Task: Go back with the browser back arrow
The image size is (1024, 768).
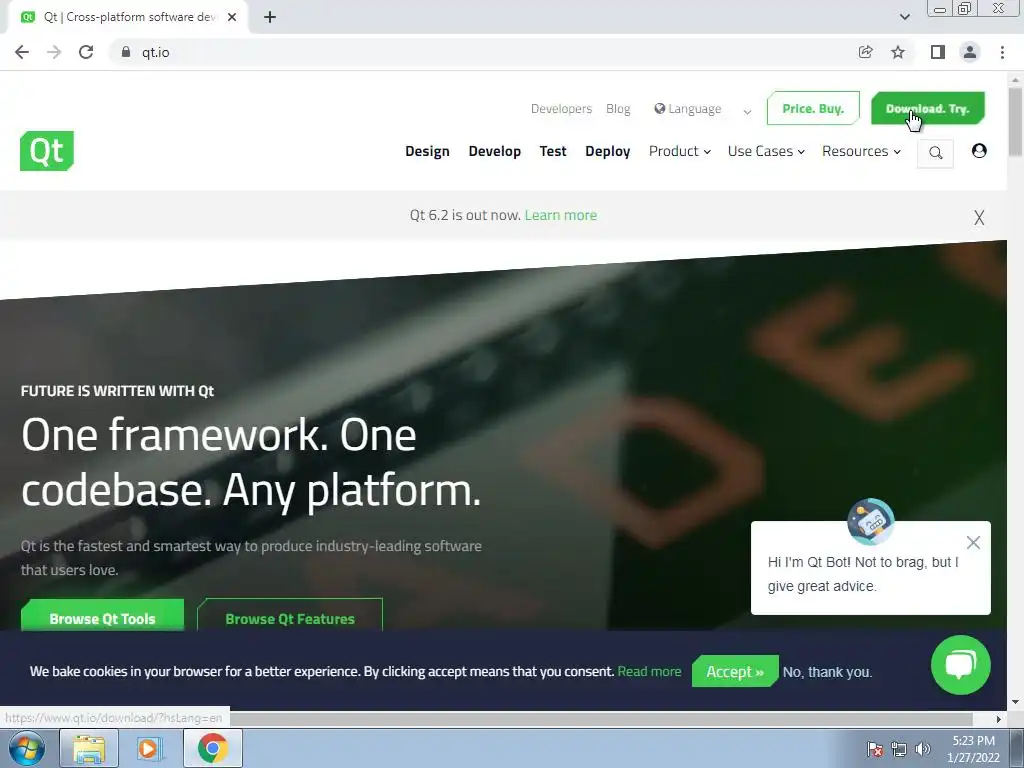Action: pos(22,52)
